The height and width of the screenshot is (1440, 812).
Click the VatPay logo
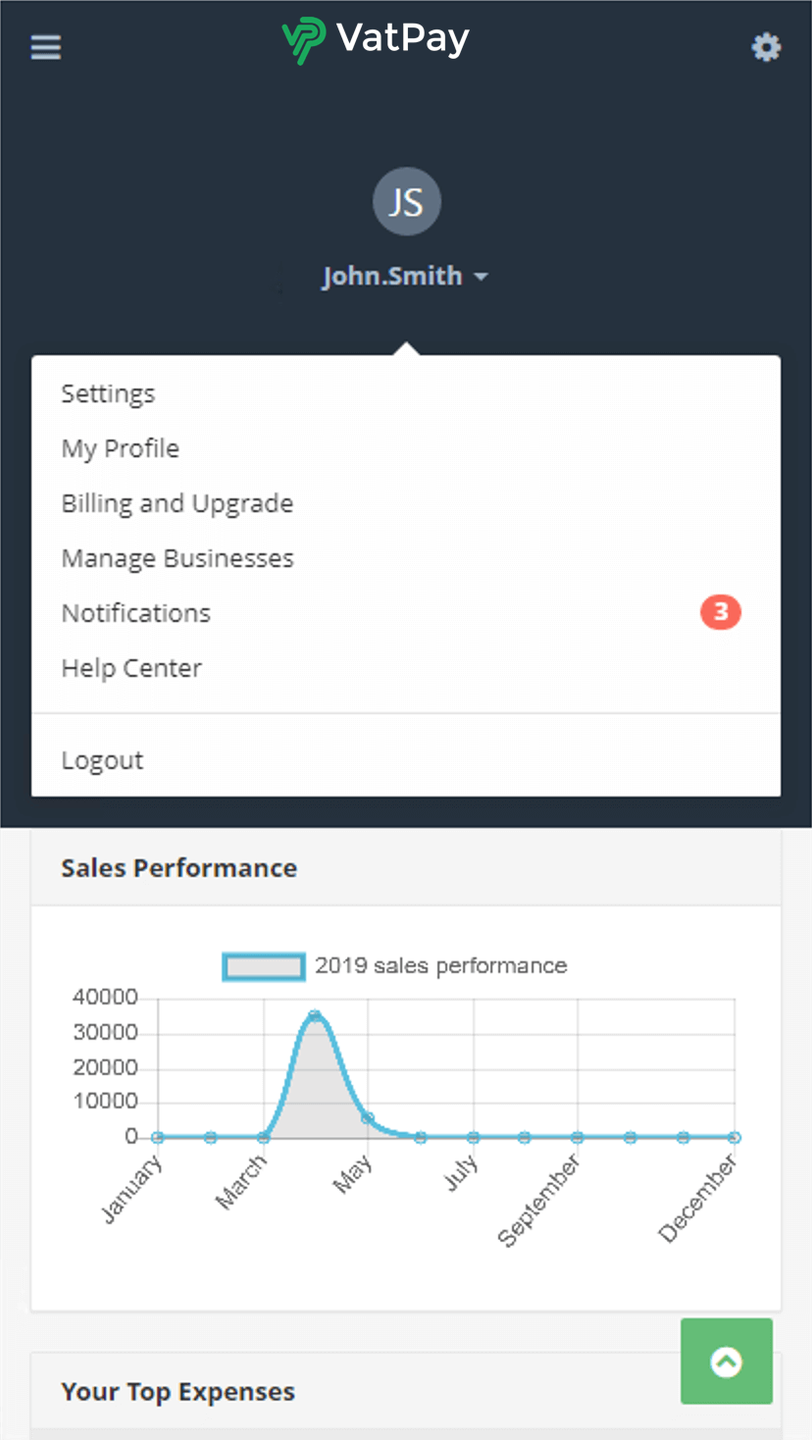[376, 42]
